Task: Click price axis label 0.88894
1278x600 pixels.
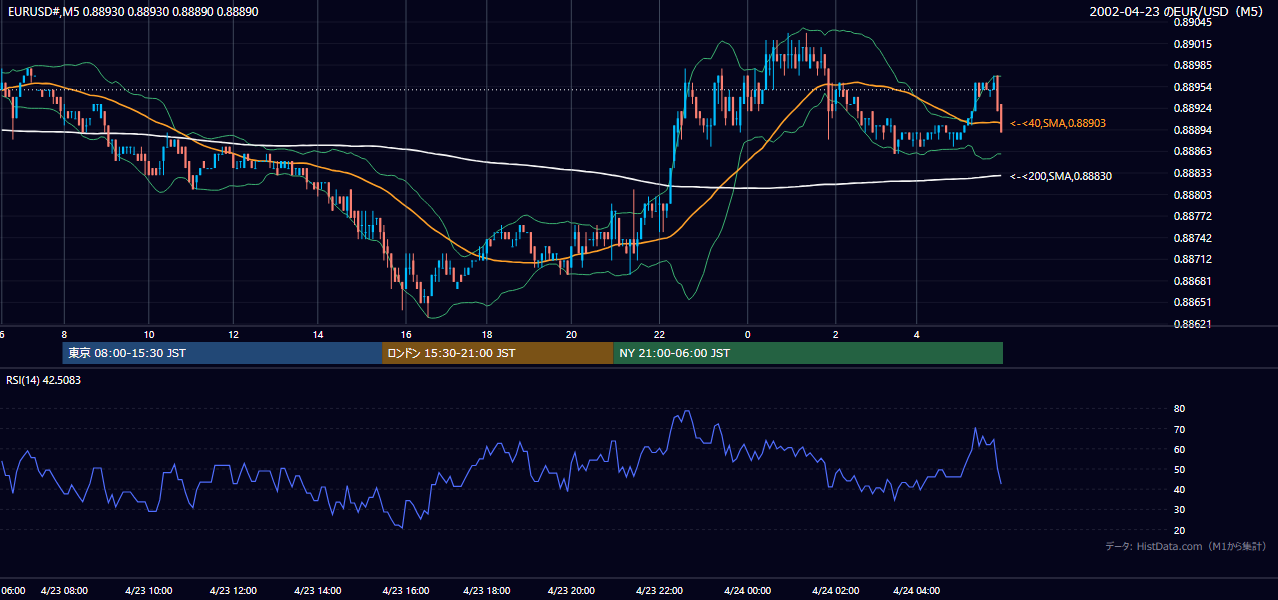Action: (1193, 130)
